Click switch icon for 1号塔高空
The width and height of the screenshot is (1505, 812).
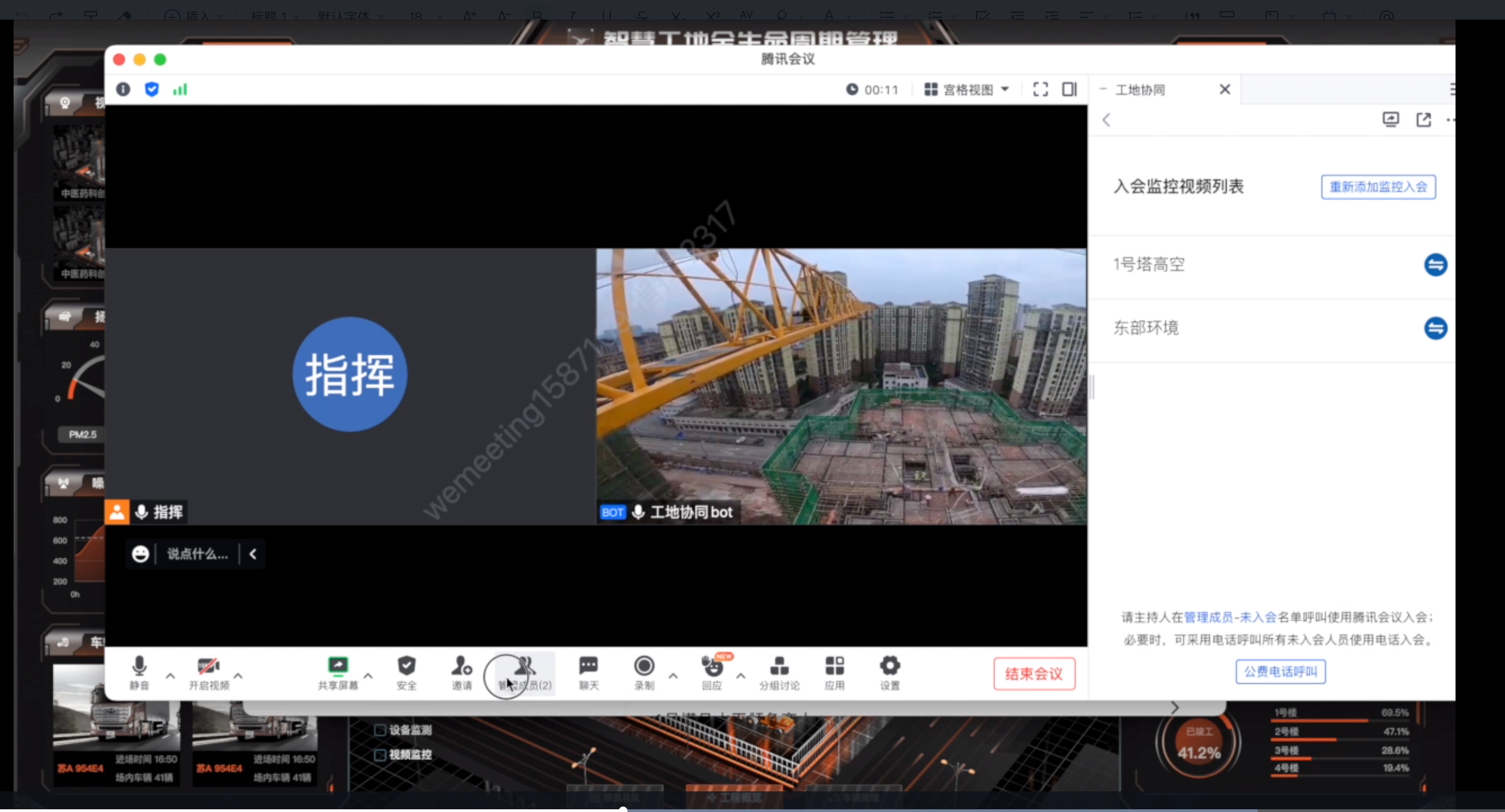(x=1435, y=265)
